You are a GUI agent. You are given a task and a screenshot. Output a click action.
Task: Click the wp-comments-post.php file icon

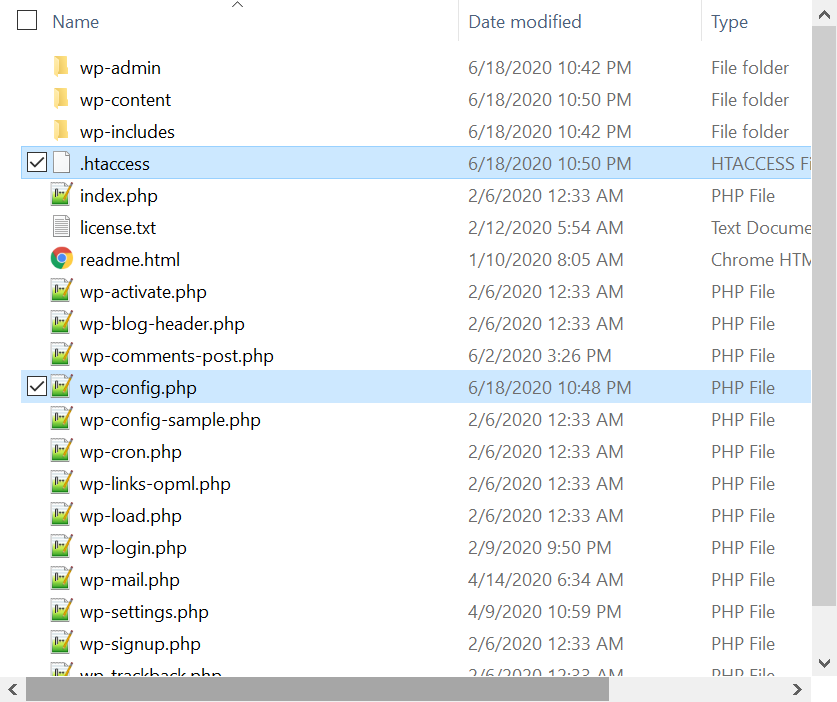[x=61, y=355]
